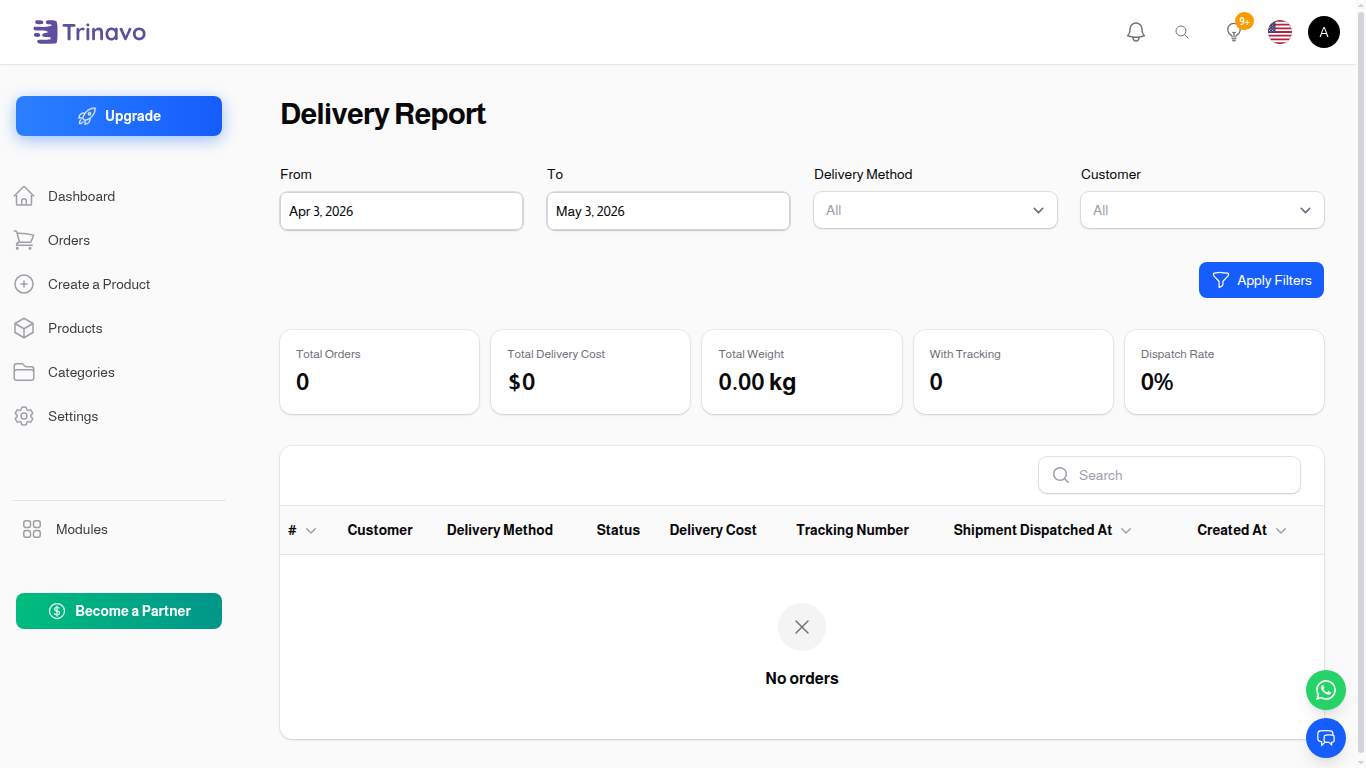The width and height of the screenshot is (1366, 768).
Task: Click the Status column header
Action: click(x=618, y=530)
